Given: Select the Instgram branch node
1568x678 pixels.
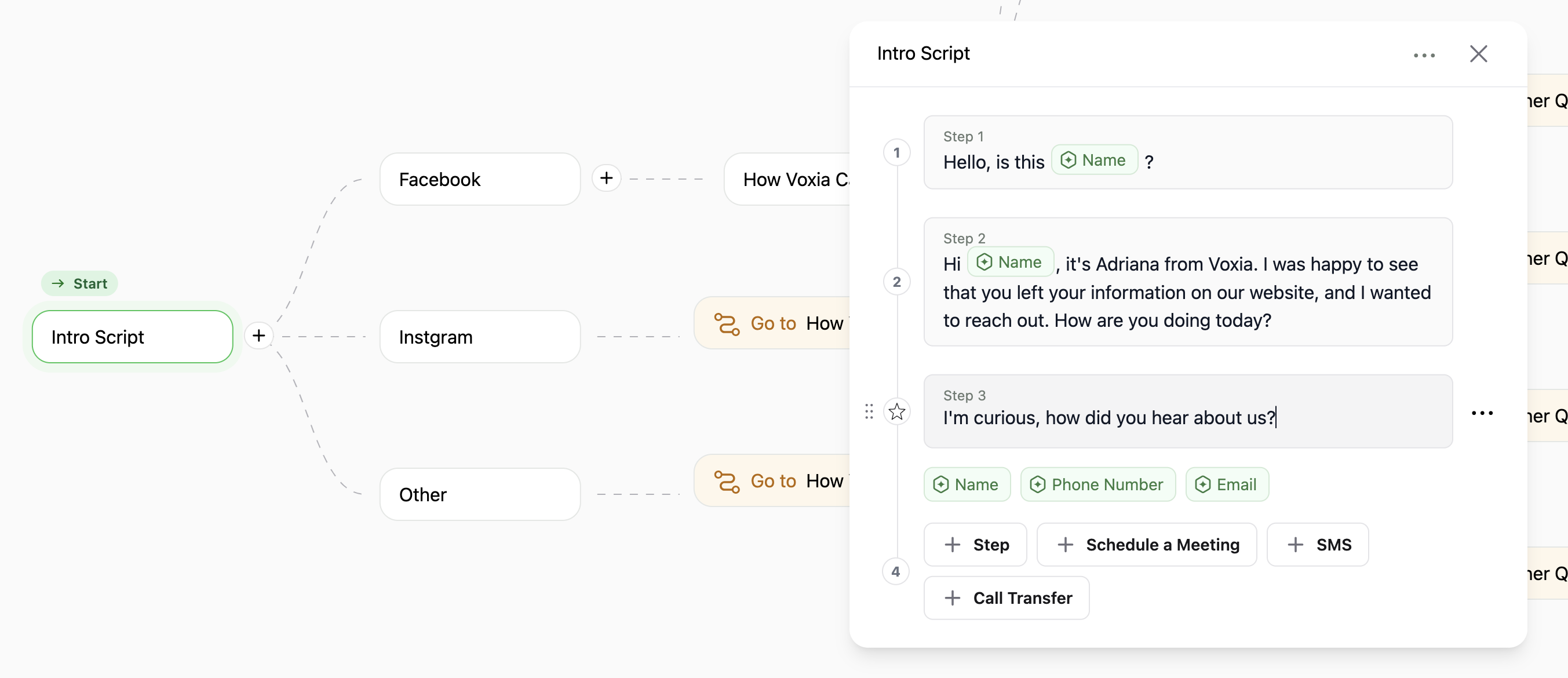Looking at the screenshot, I should click(480, 337).
